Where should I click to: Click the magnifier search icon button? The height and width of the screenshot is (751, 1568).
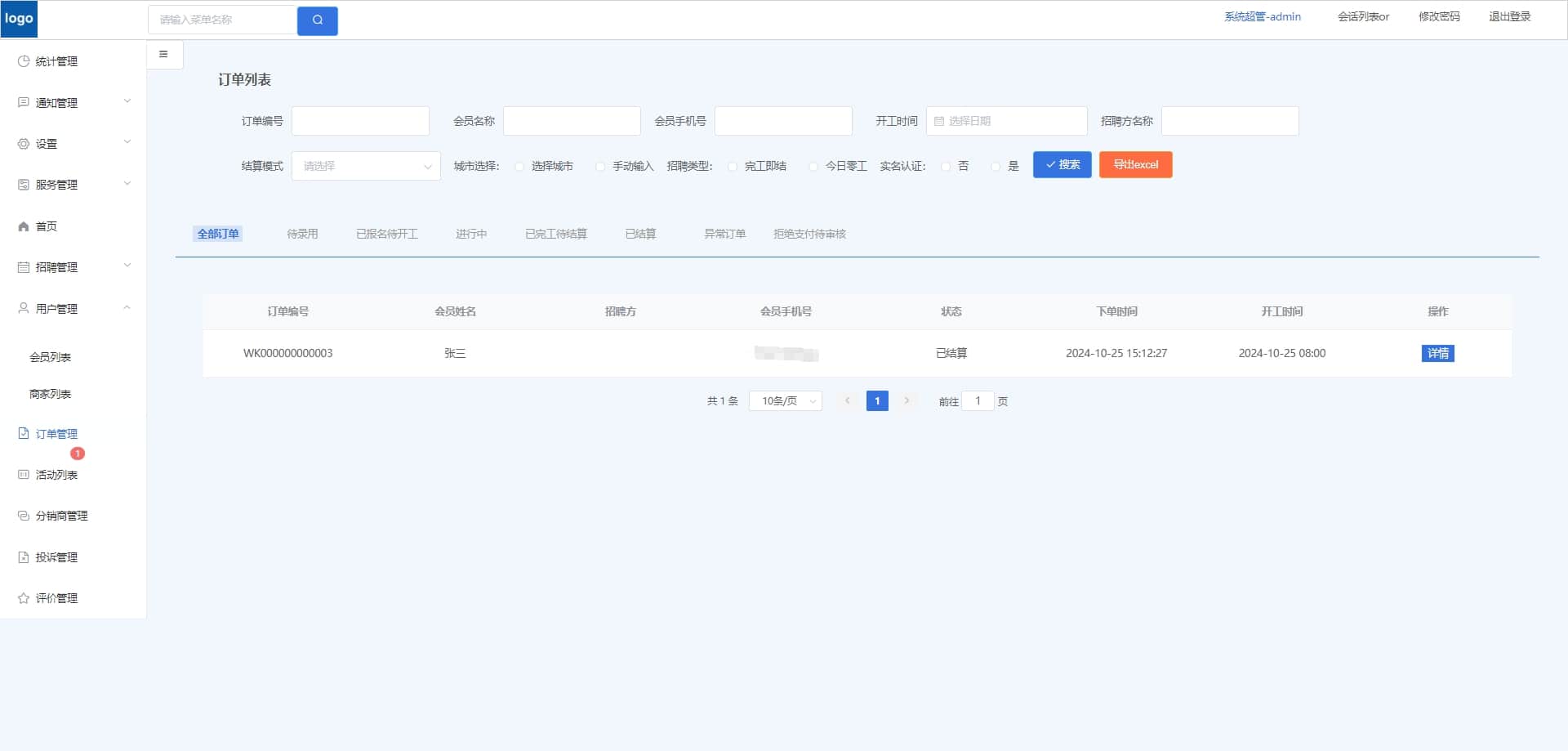(x=318, y=20)
